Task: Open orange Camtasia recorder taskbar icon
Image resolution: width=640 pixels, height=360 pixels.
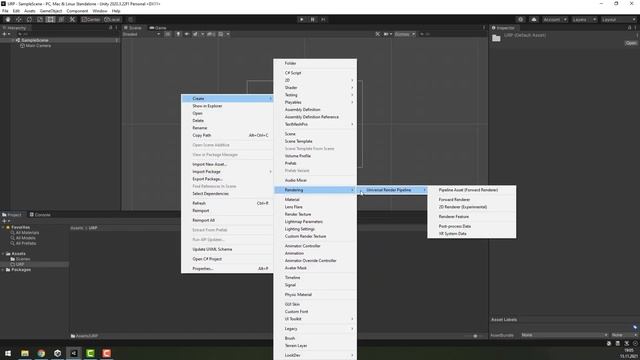Action: click(x=107, y=353)
